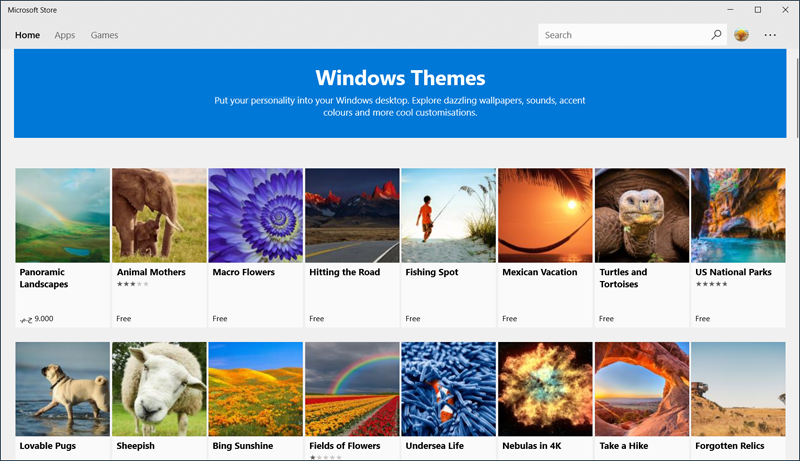Click the Free label under Turtles and Tortoises

pyautogui.click(x=606, y=319)
